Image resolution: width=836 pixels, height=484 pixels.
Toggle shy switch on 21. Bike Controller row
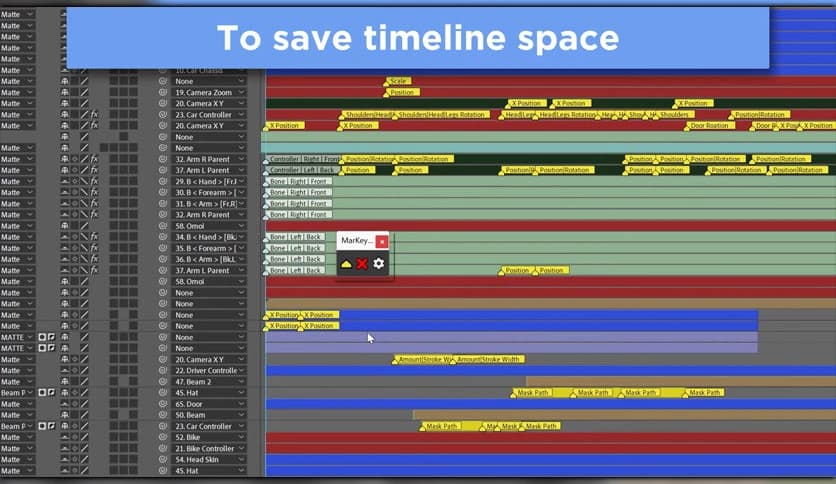tap(65, 448)
